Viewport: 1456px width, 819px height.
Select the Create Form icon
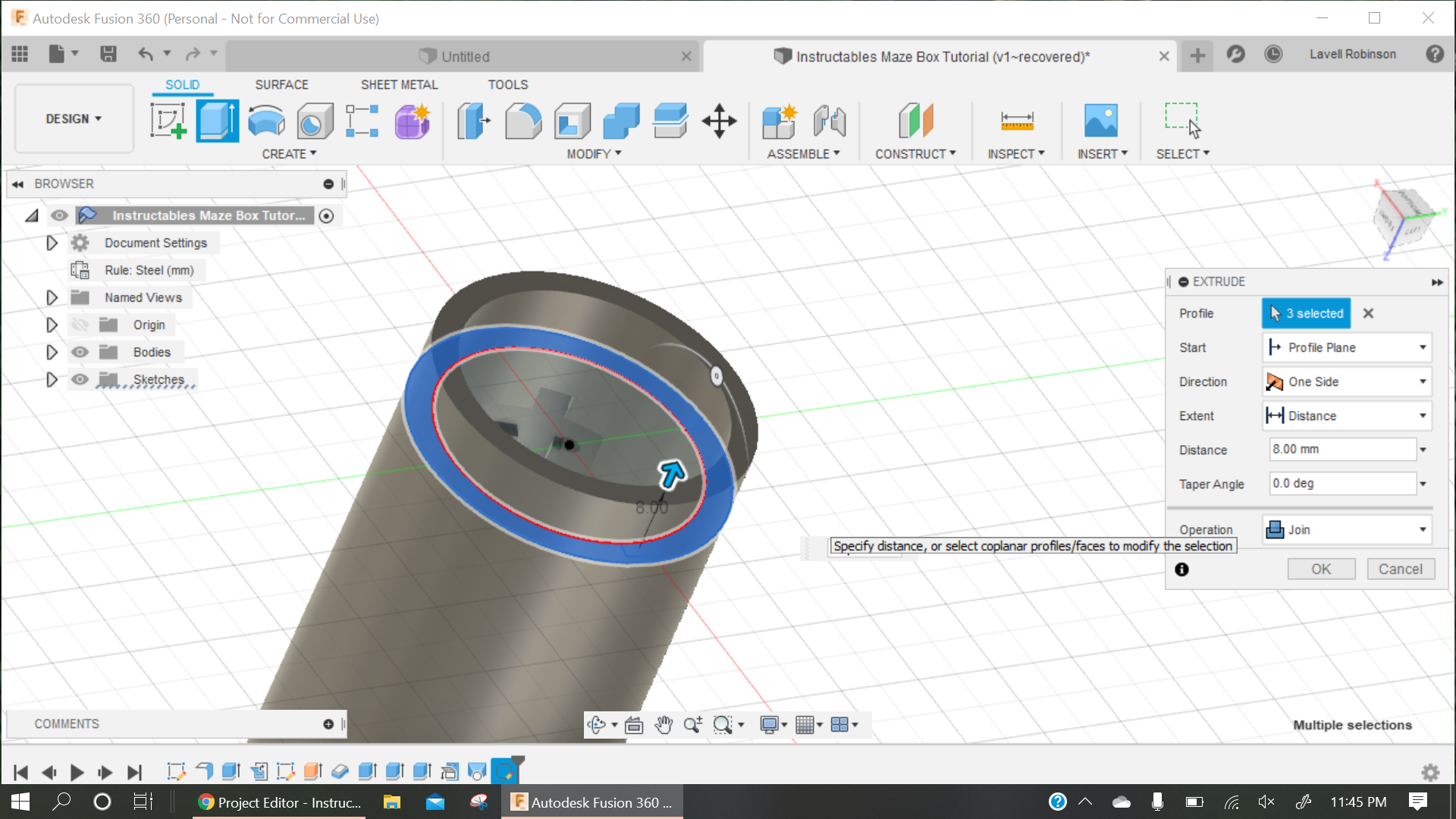[x=413, y=121]
